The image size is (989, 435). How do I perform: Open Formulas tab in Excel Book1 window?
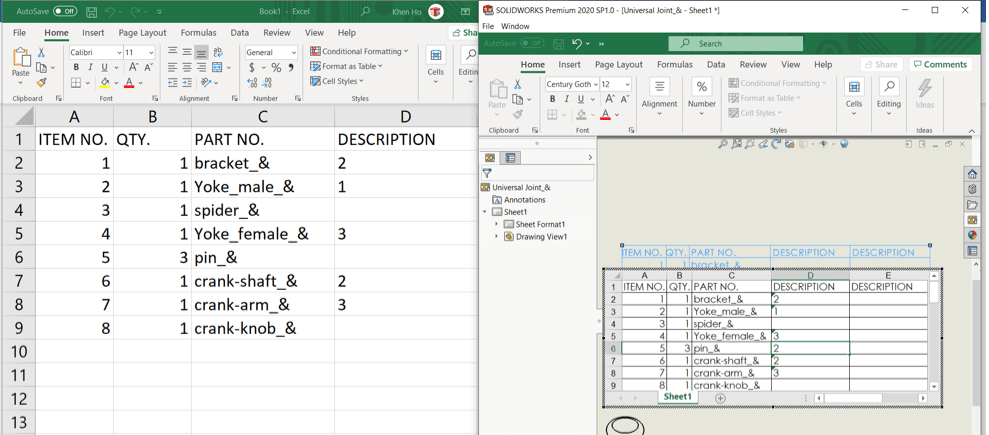click(x=198, y=33)
